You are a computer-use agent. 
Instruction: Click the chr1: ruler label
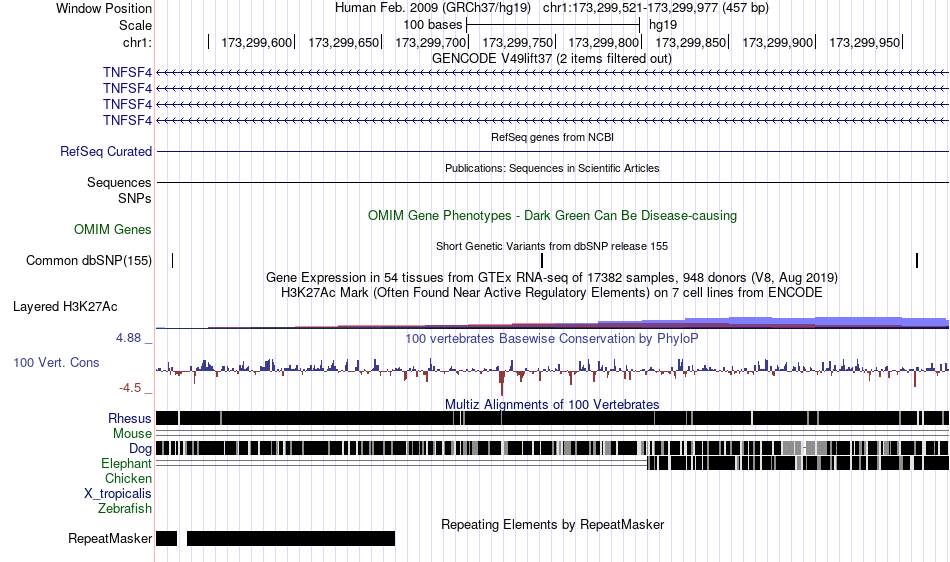point(137,42)
